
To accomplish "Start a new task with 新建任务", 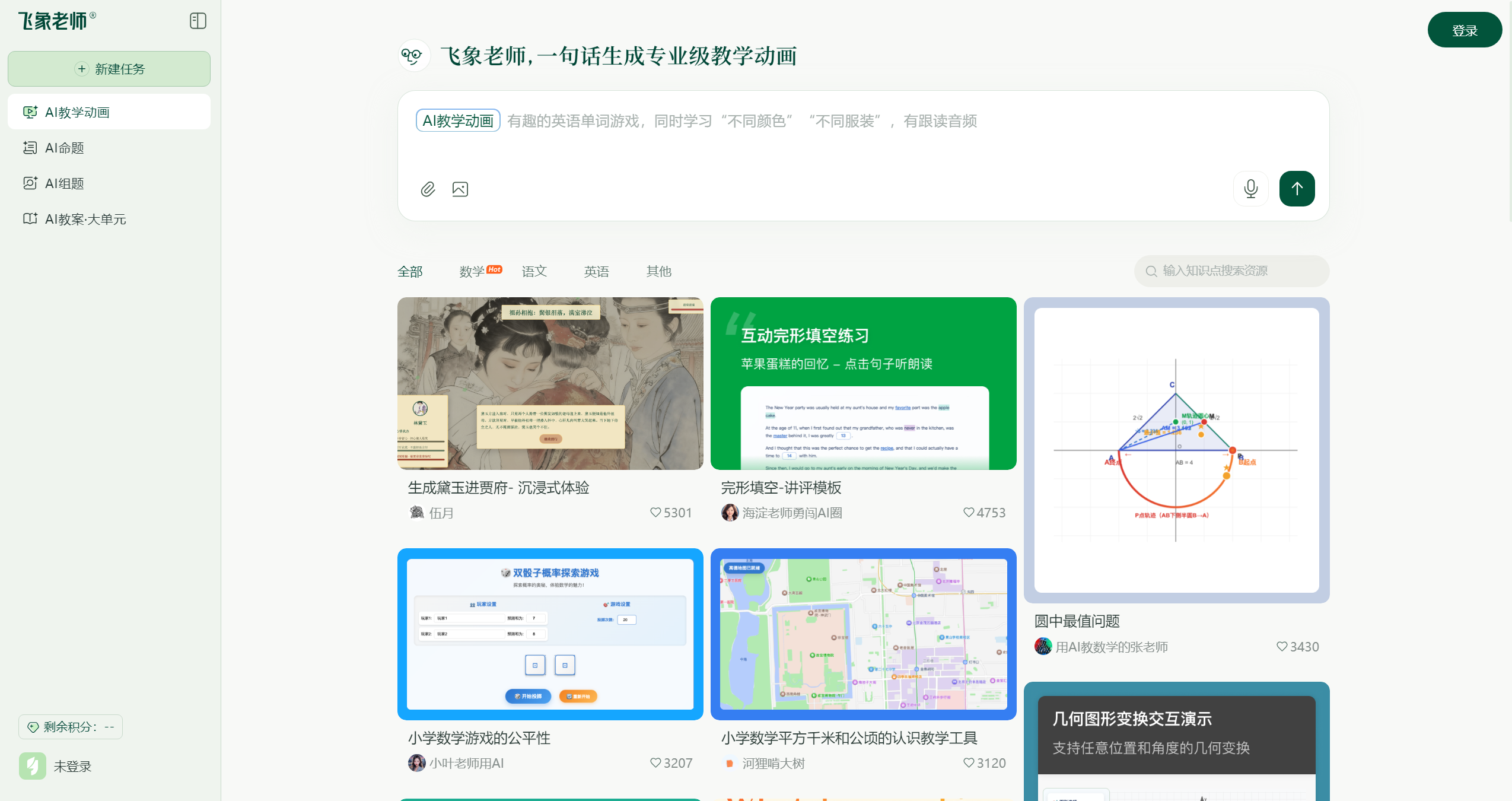I will pyautogui.click(x=109, y=68).
